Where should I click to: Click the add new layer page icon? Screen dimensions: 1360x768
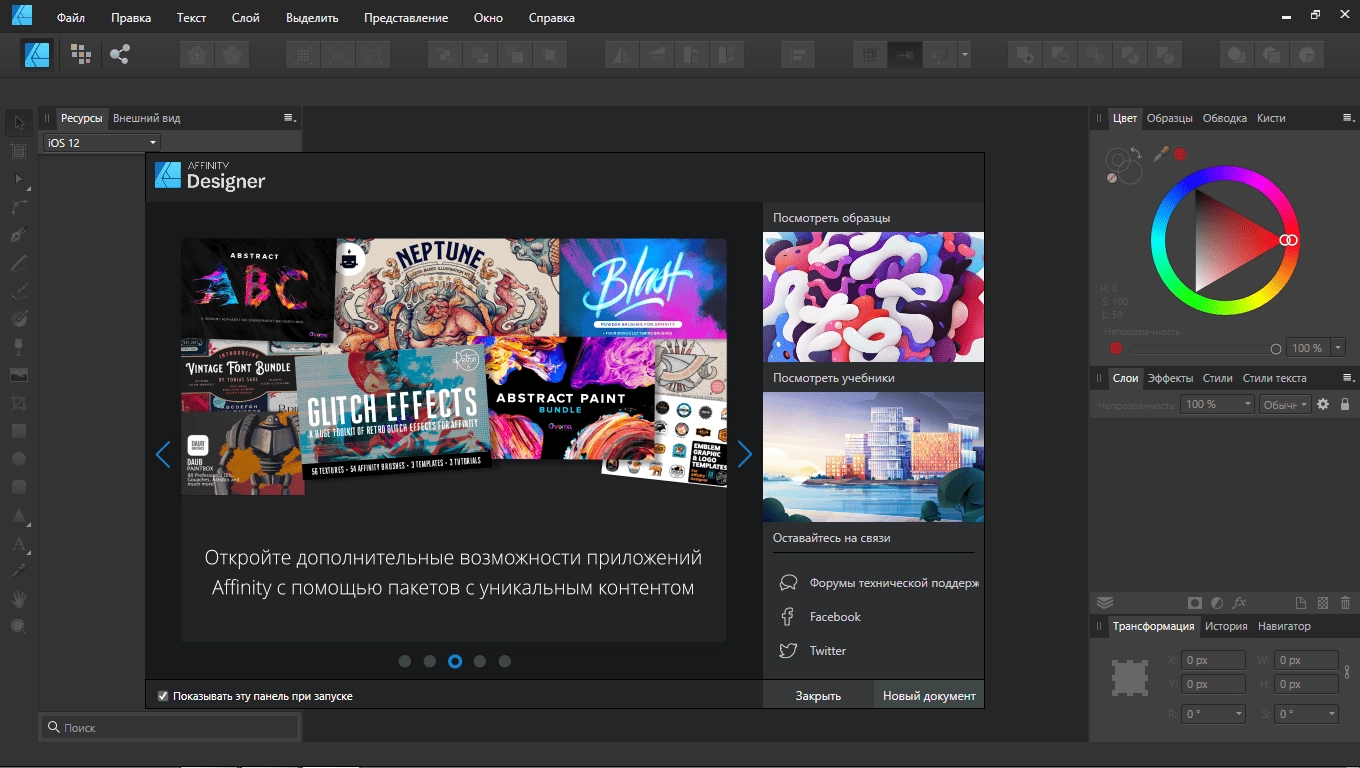tap(1301, 603)
